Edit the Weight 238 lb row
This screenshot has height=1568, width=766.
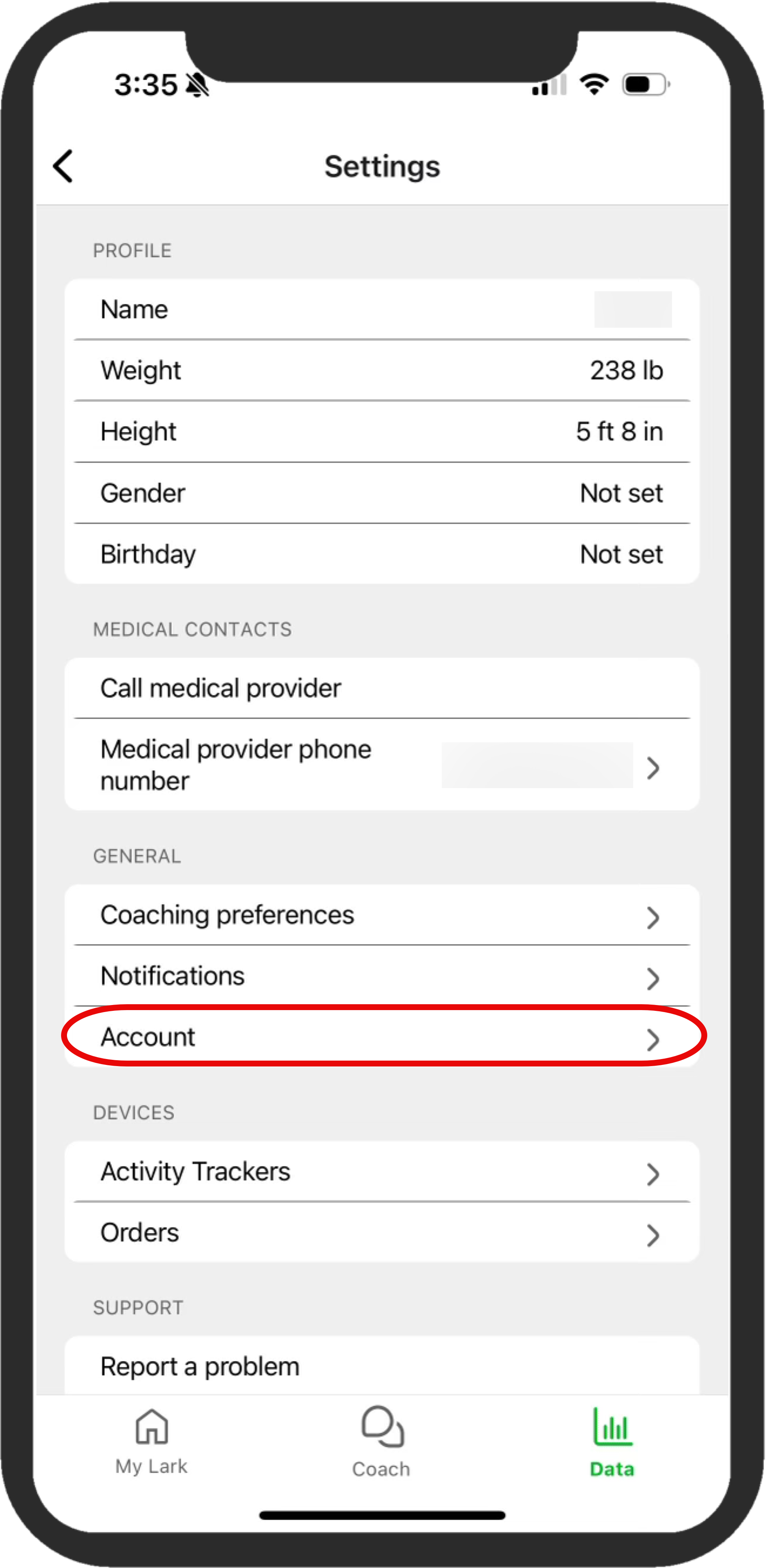(x=382, y=370)
